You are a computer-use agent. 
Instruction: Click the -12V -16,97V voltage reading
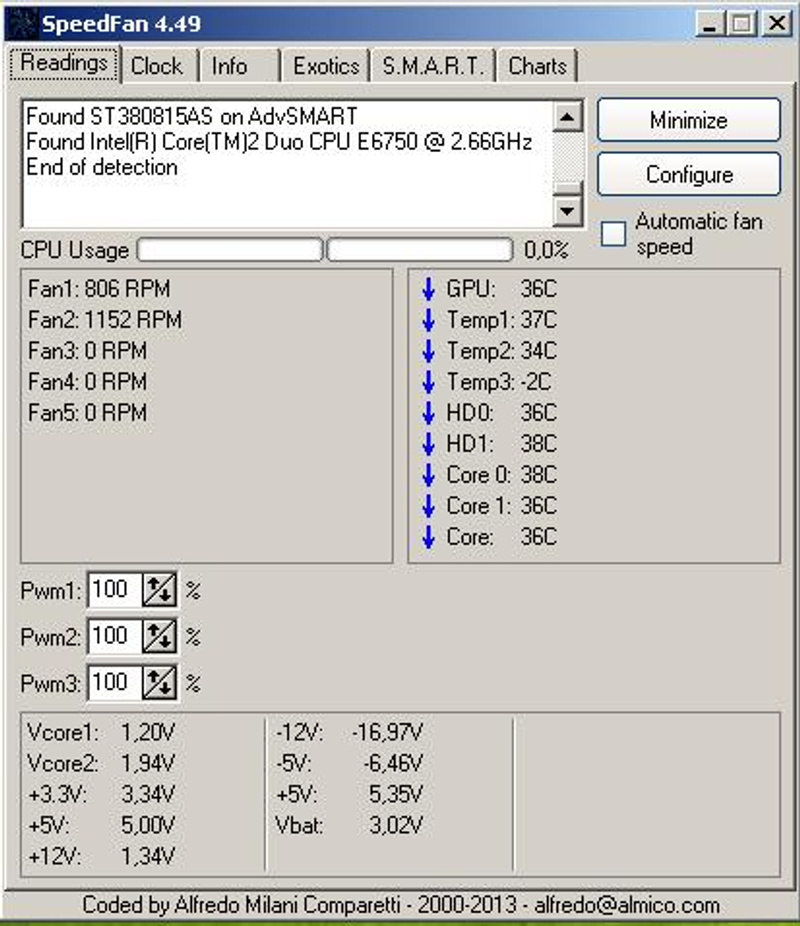(x=350, y=733)
